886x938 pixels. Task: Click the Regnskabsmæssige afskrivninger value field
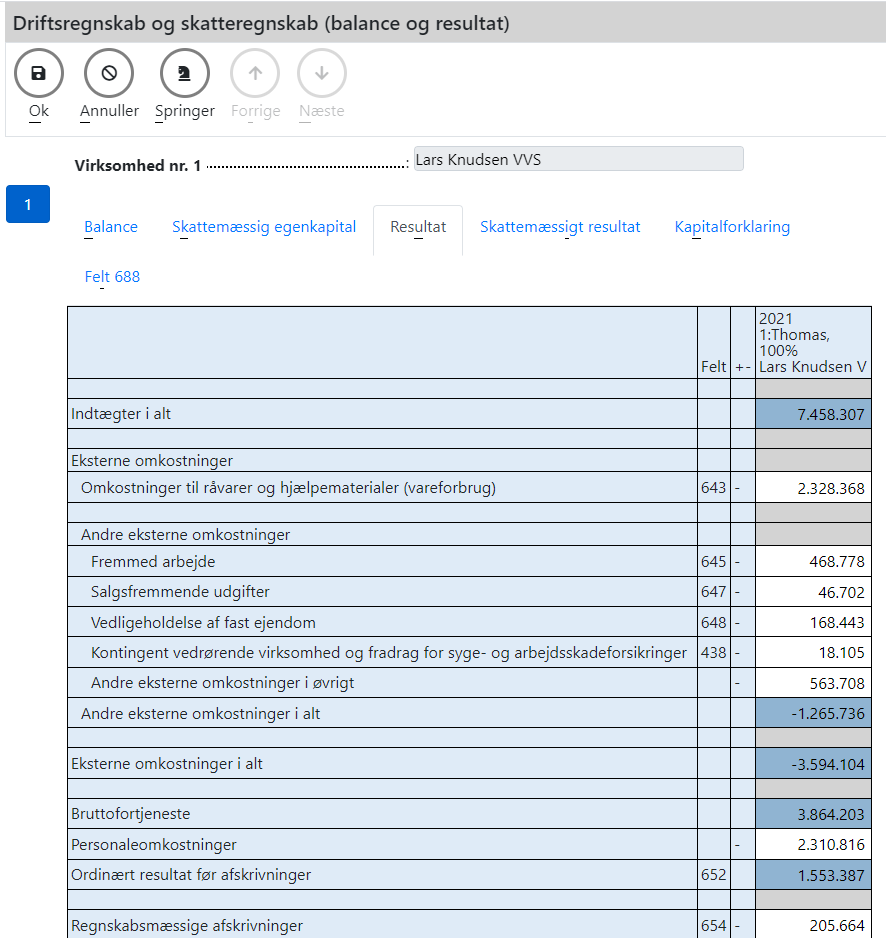pos(812,925)
